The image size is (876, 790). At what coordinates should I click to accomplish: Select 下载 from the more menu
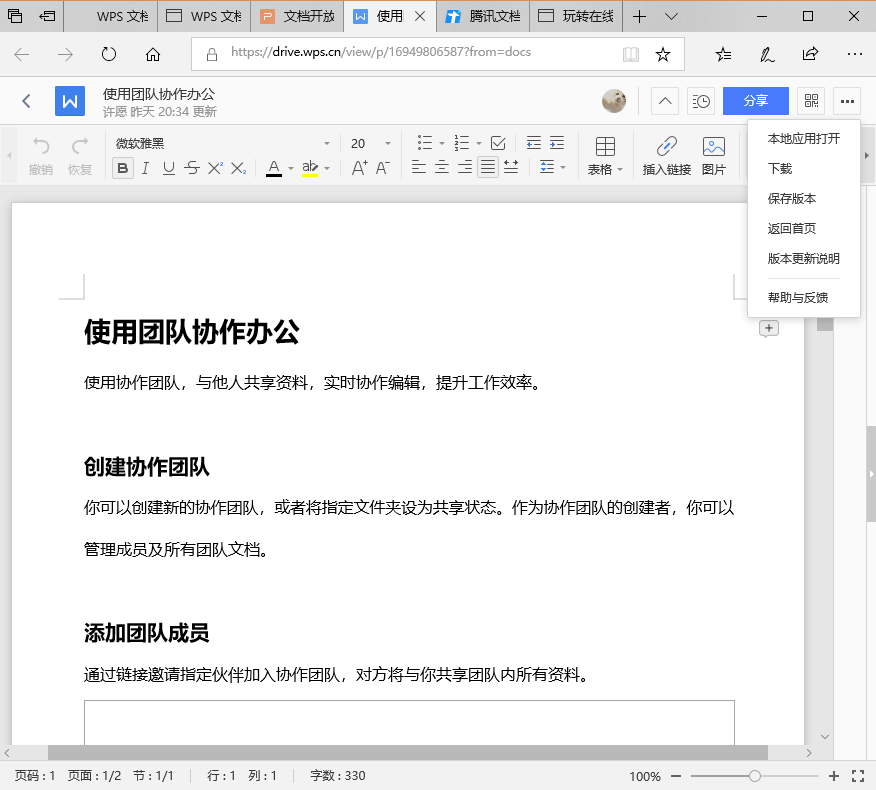(780, 169)
